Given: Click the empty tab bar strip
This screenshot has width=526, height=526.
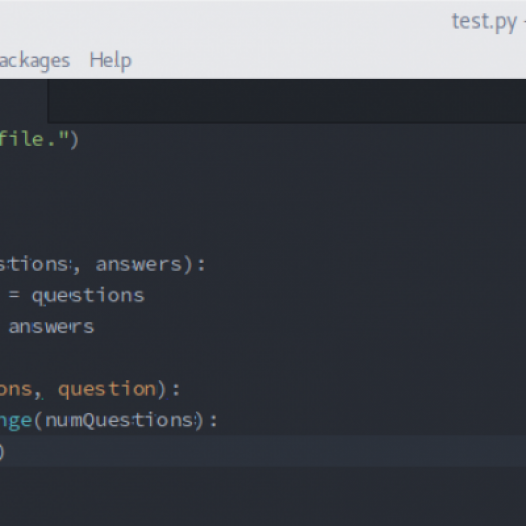Looking at the screenshot, I should pyautogui.click(x=287, y=101).
